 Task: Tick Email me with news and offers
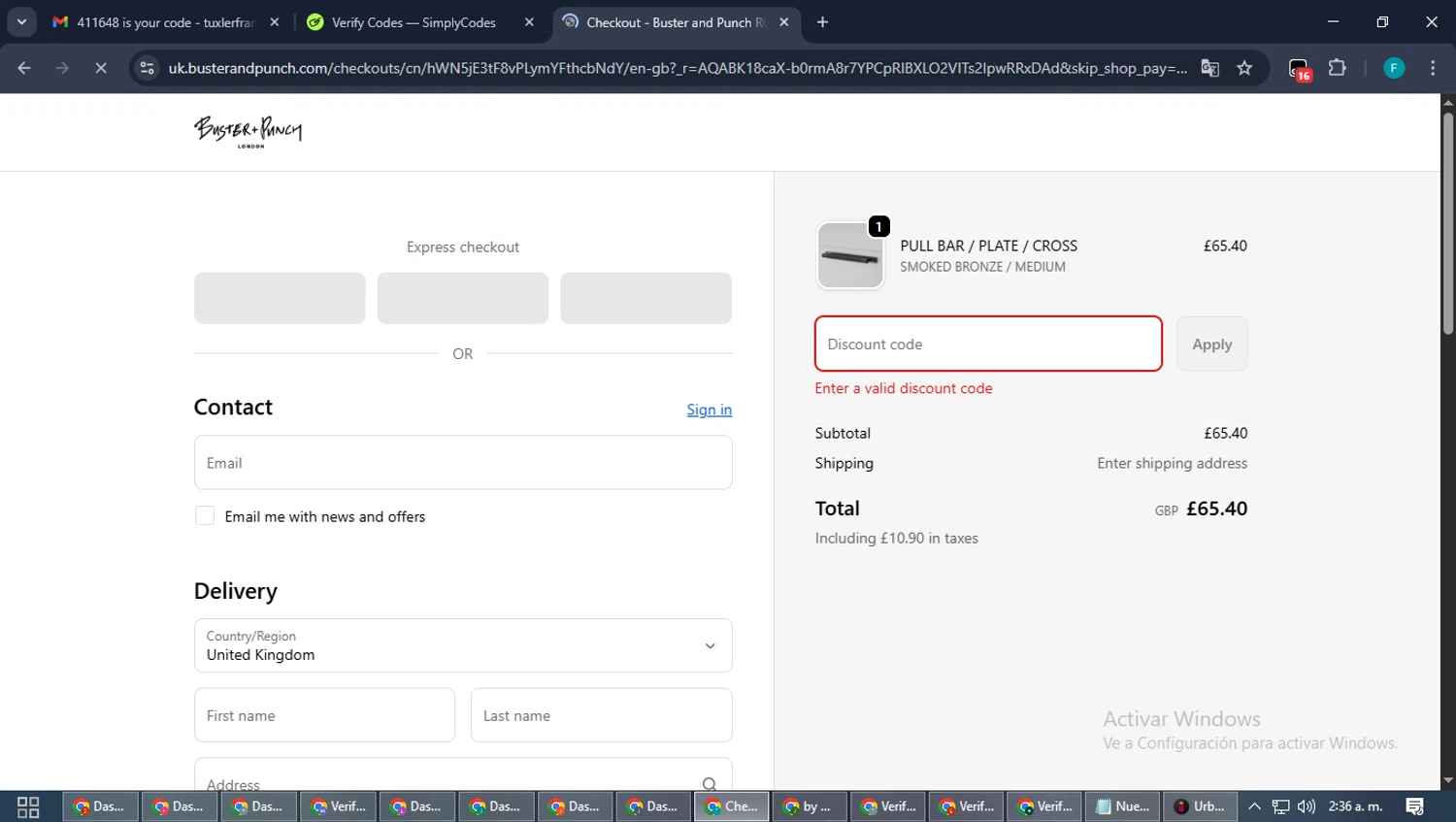[x=205, y=516]
